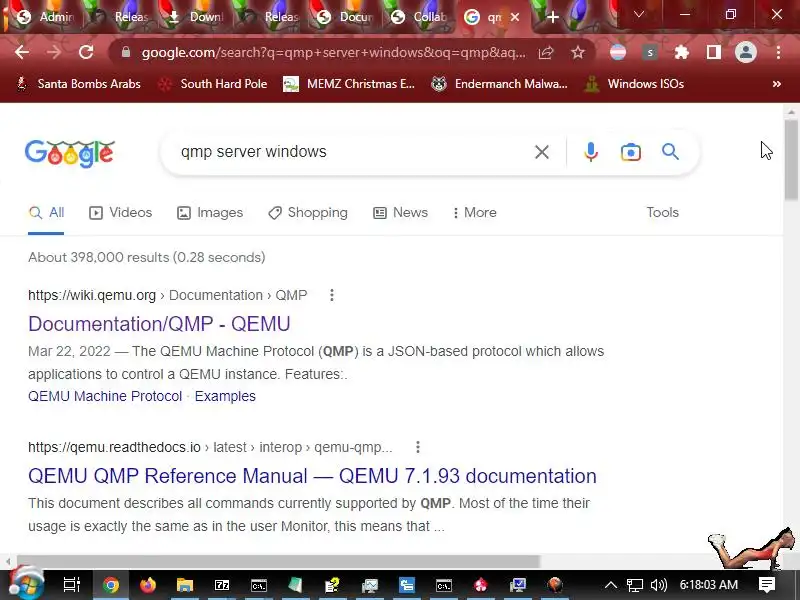The height and width of the screenshot is (600, 800).
Task: Open the Chrome three-dot menu
Action: tap(778, 52)
